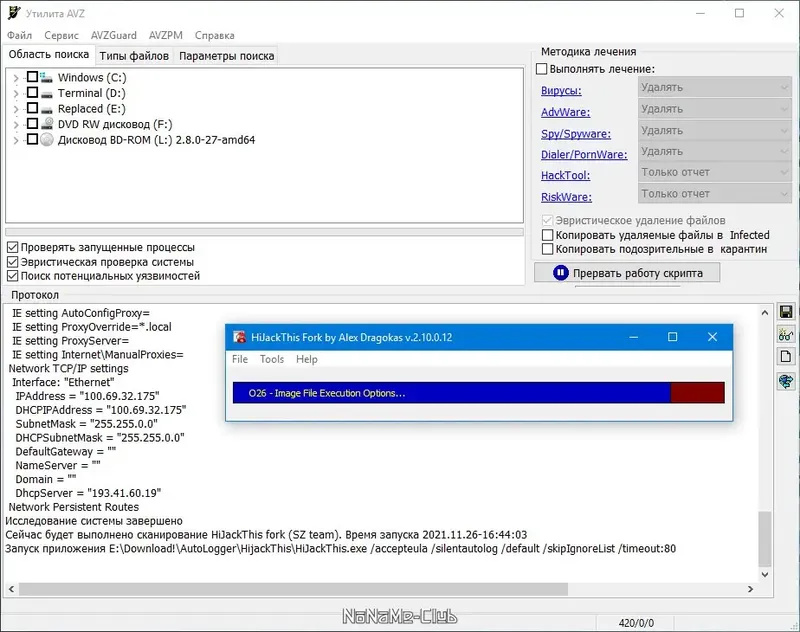The width and height of the screenshot is (800, 632).
Task: Expand the DVD RW дисковод (F:) node
Action: (16, 124)
